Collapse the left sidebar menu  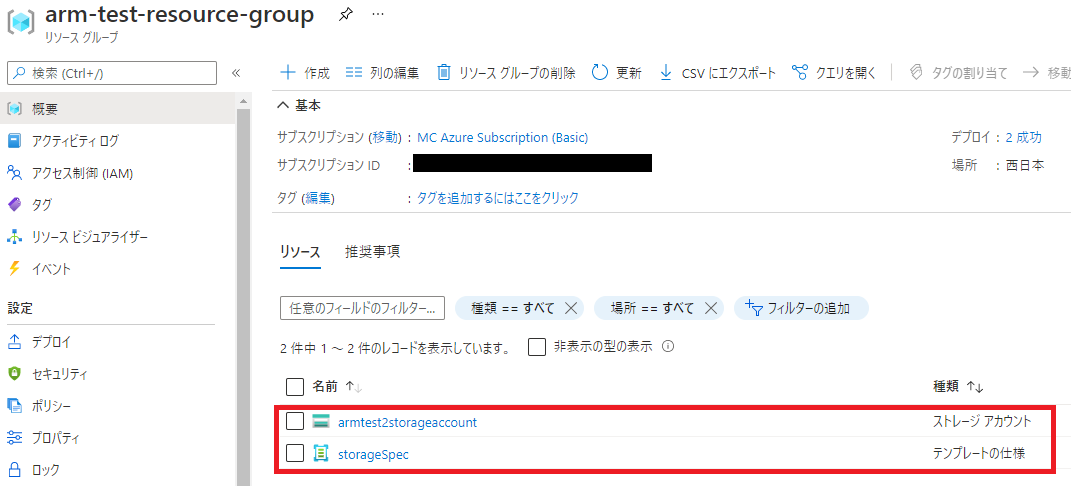(236, 73)
